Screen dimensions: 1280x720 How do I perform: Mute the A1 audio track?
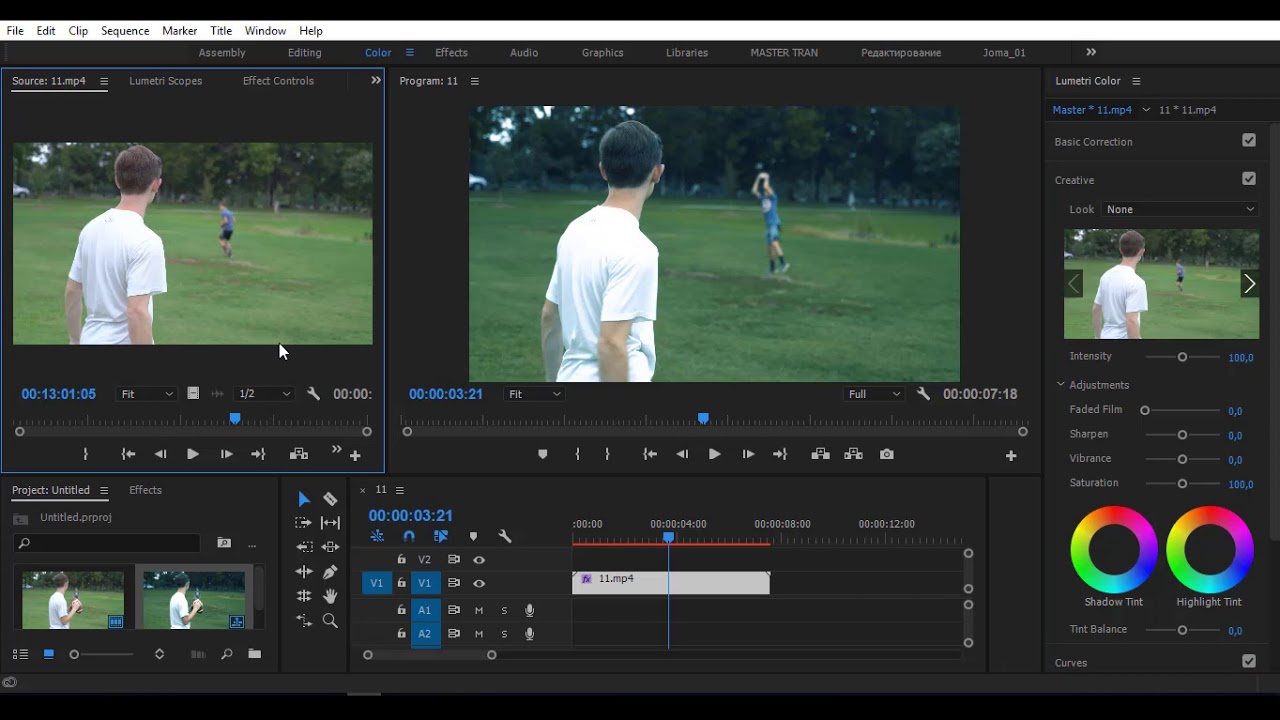[479, 610]
